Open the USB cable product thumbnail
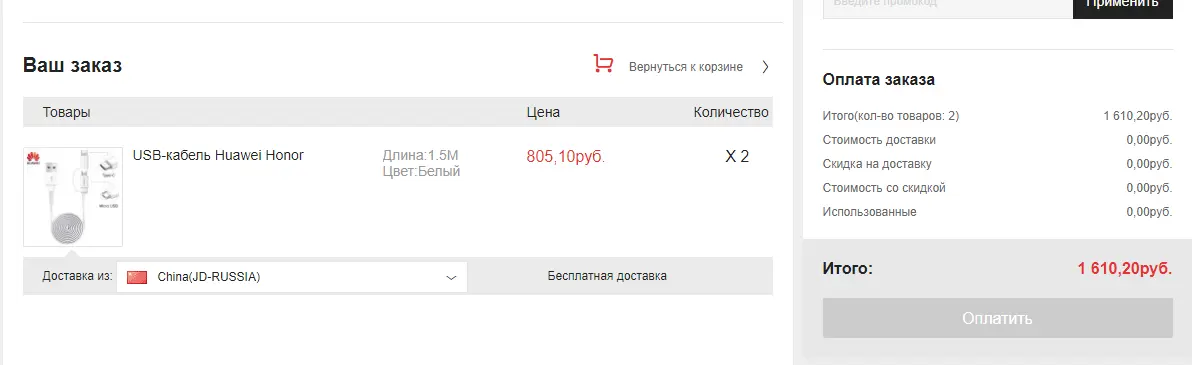This screenshot has width=1192, height=365. [73, 197]
